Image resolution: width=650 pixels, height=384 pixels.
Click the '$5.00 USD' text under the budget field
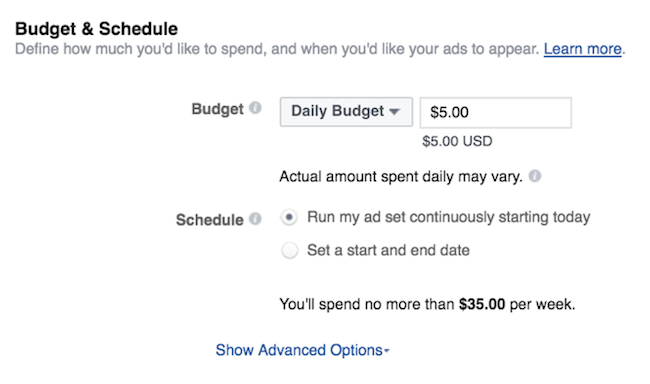pyautogui.click(x=457, y=141)
